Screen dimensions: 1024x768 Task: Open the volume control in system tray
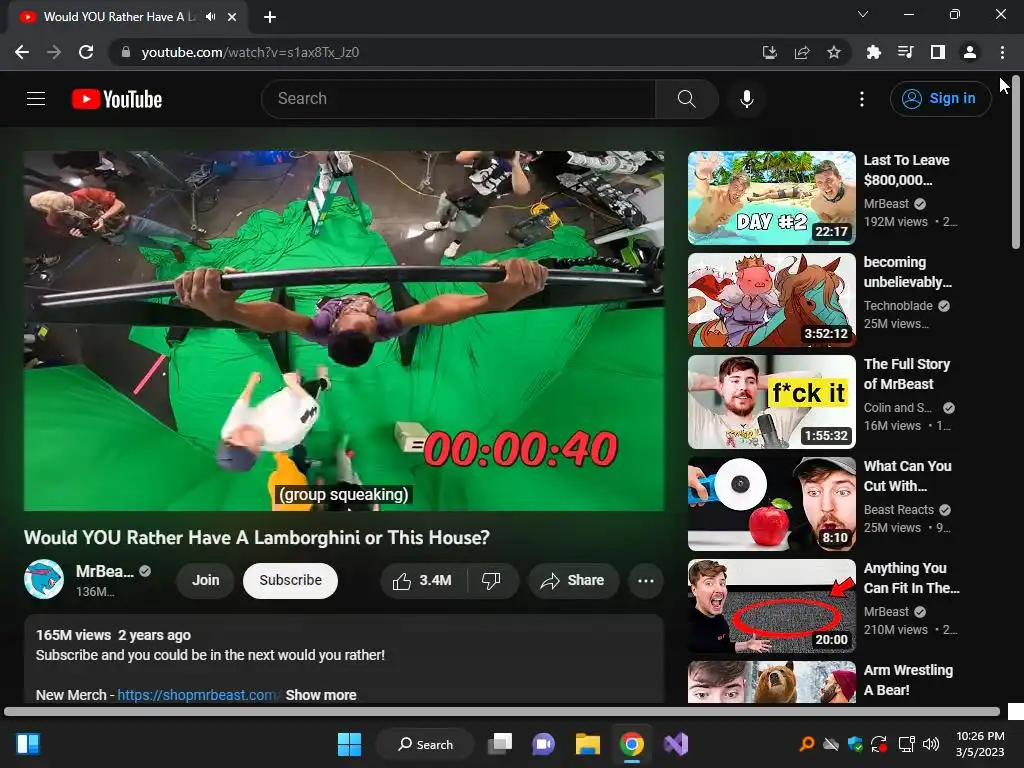pos(931,744)
